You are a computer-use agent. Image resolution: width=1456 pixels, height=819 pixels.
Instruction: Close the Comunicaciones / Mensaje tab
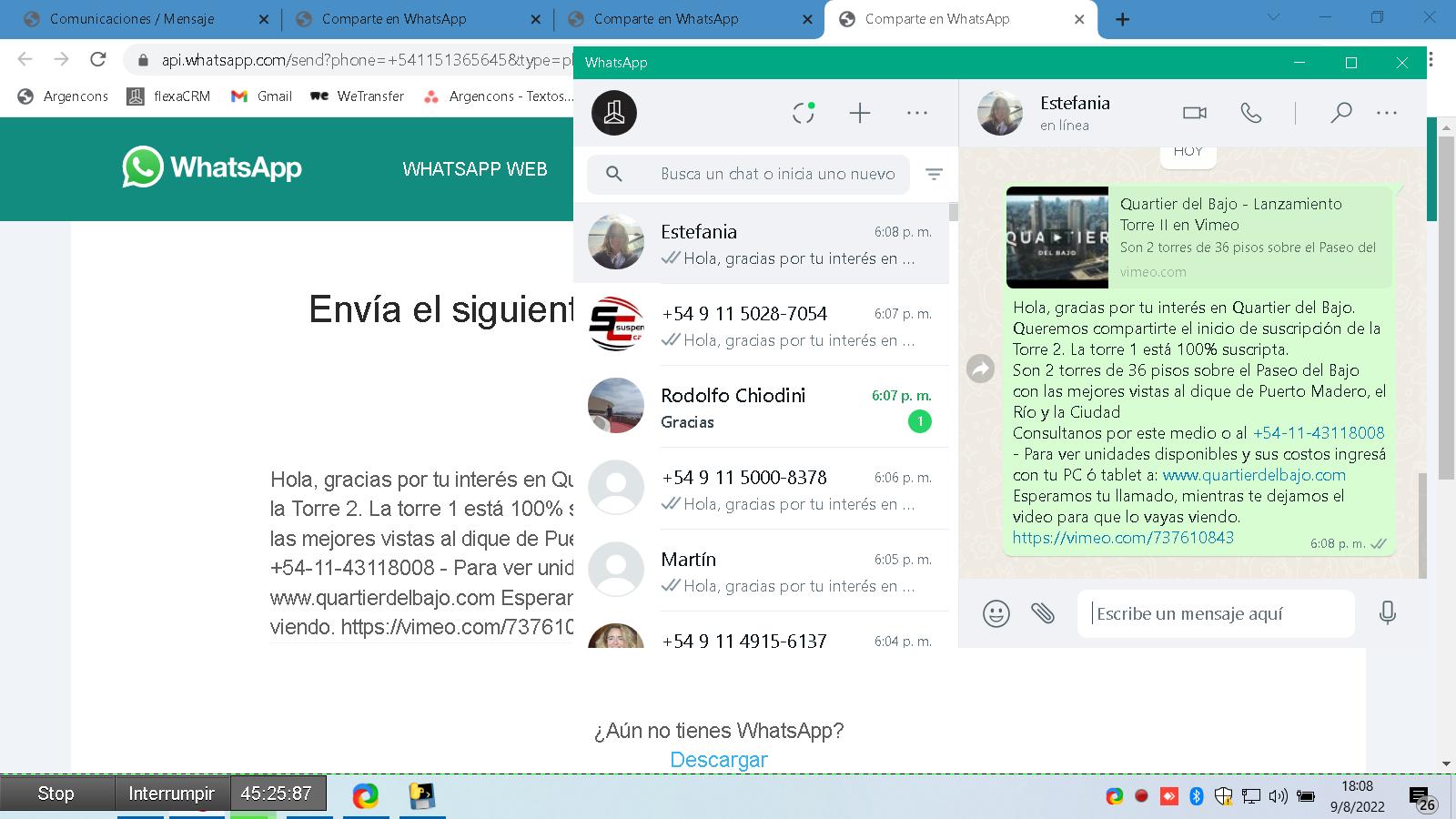264,19
